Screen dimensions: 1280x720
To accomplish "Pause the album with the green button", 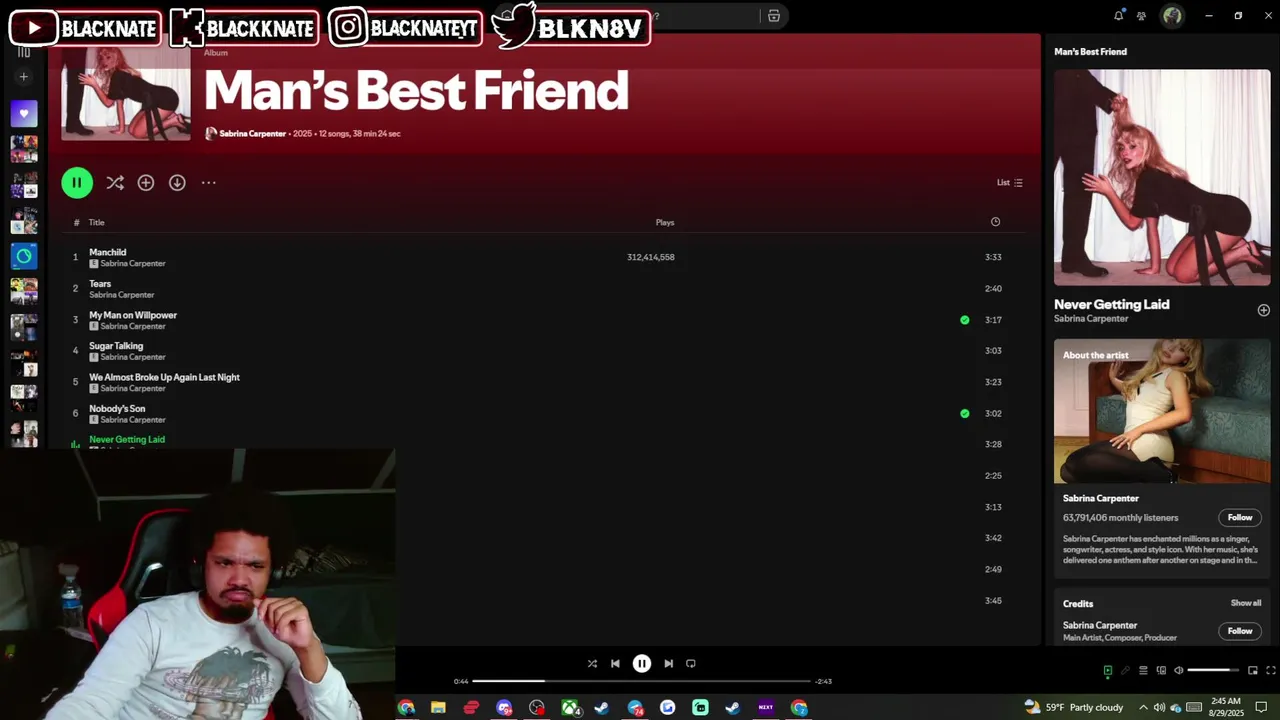I will pos(77,183).
